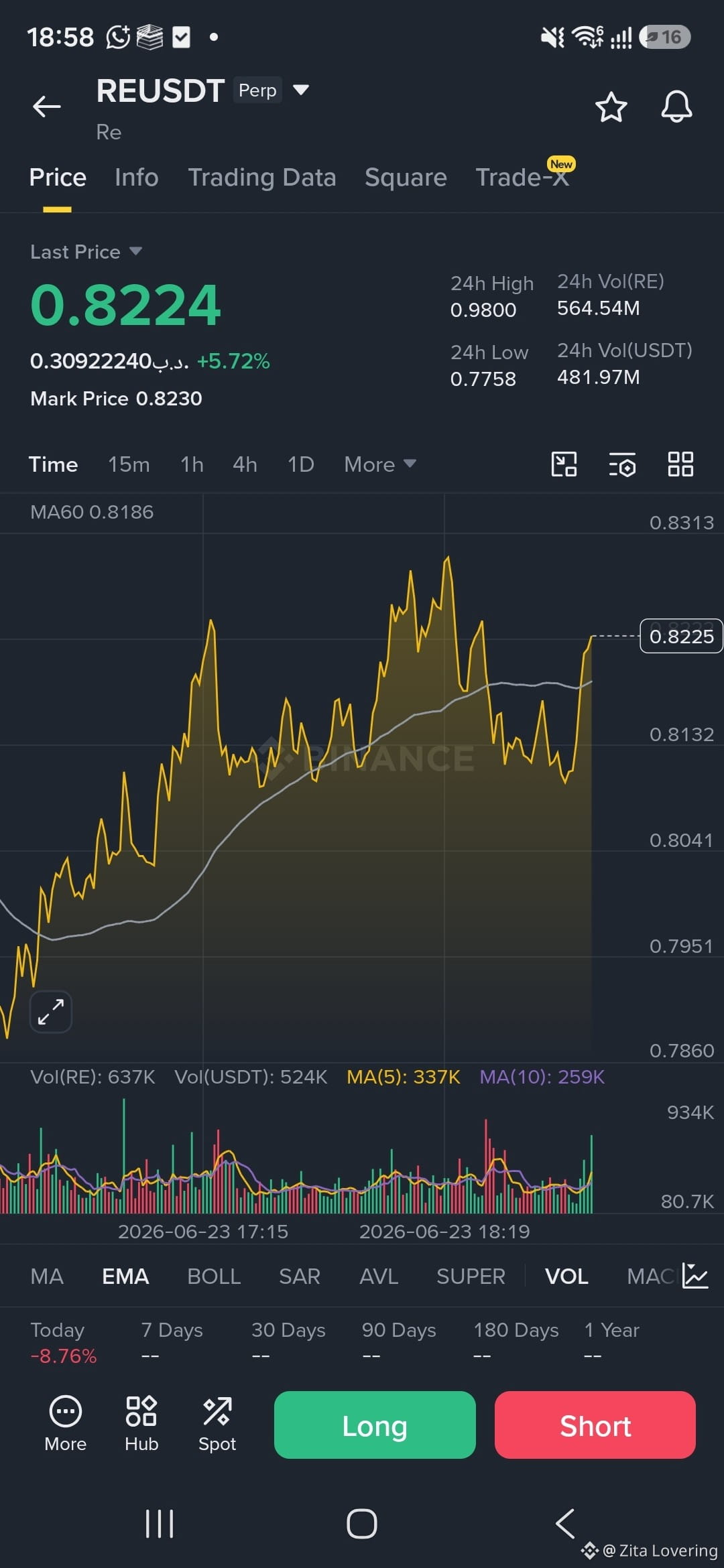Select Time chart interval
724x1568 pixels.
[x=53, y=464]
